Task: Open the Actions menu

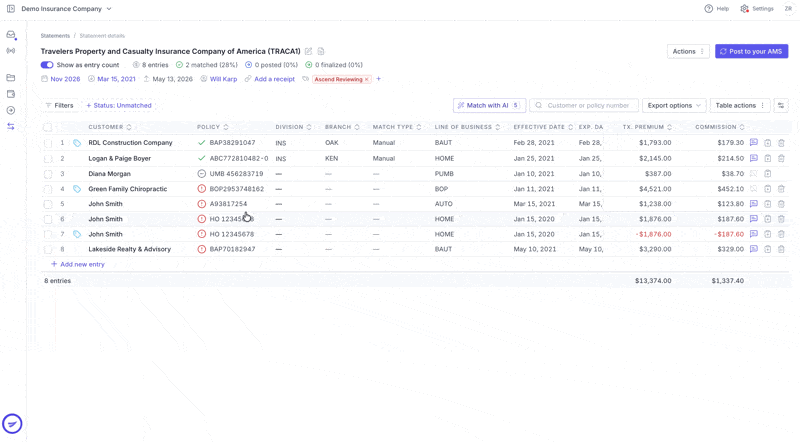Action: click(x=688, y=52)
